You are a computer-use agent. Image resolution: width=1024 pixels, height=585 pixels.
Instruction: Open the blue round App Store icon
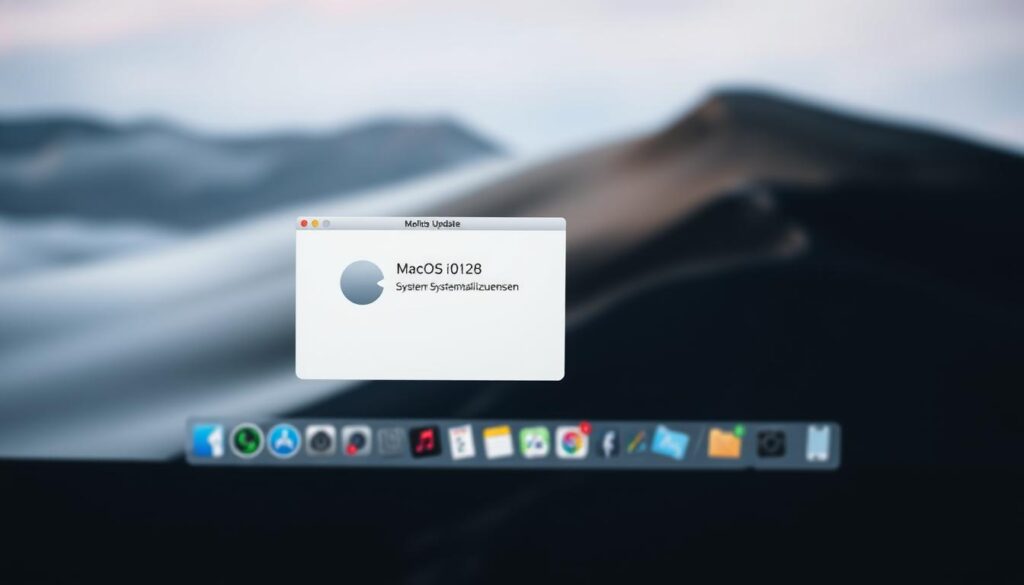tap(284, 441)
